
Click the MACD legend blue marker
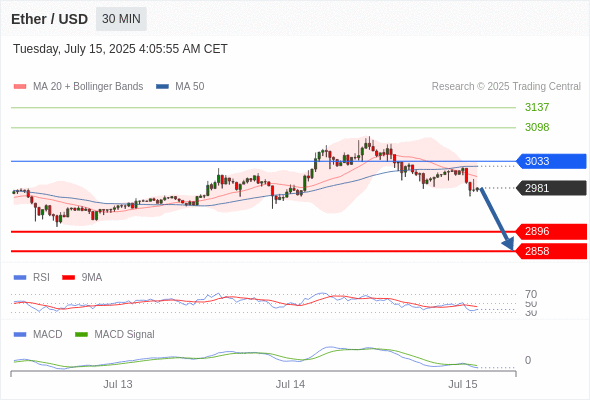(20, 334)
